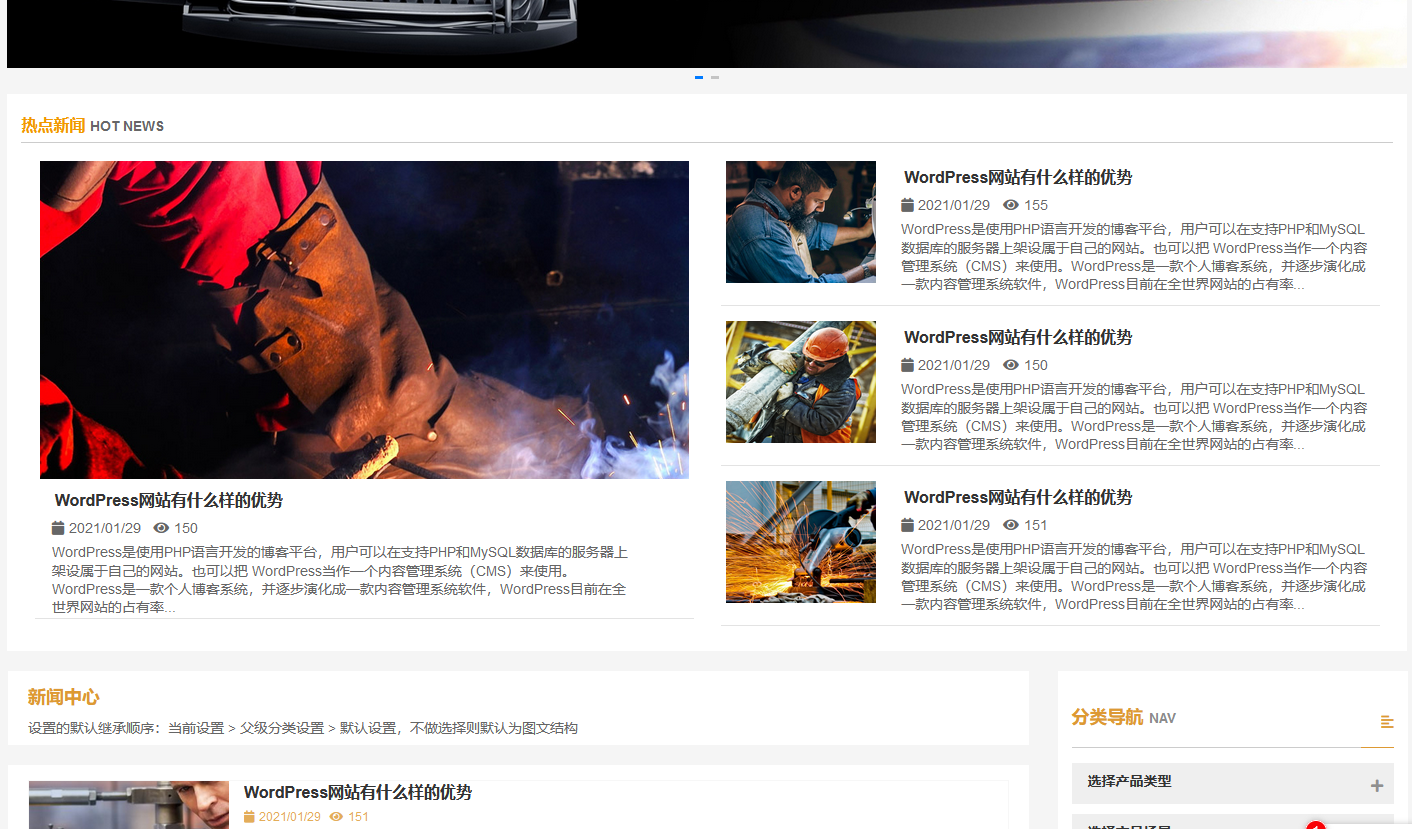Click the eye icon next to the 155 view count
The height and width of the screenshot is (829, 1412).
(x=1013, y=204)
